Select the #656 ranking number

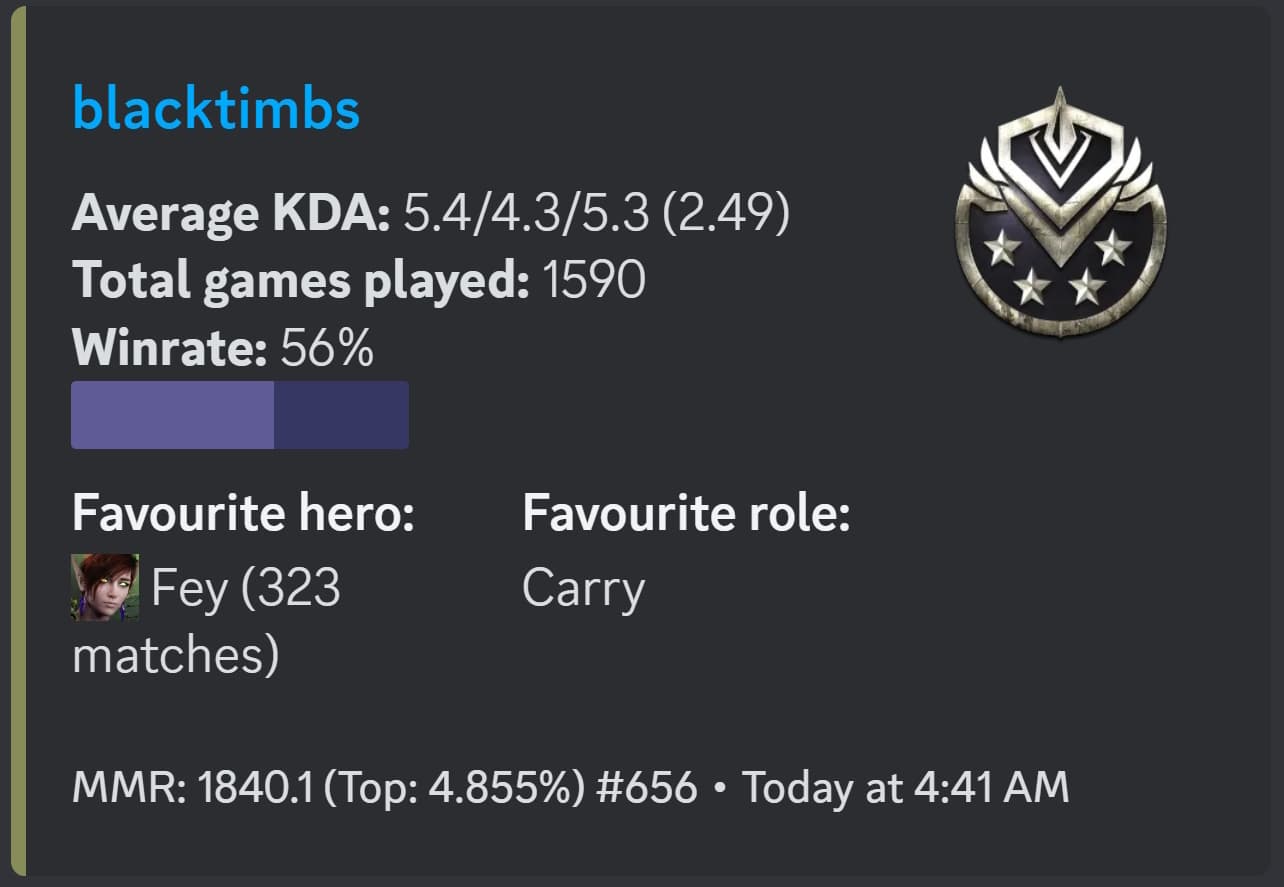[645, 788]
